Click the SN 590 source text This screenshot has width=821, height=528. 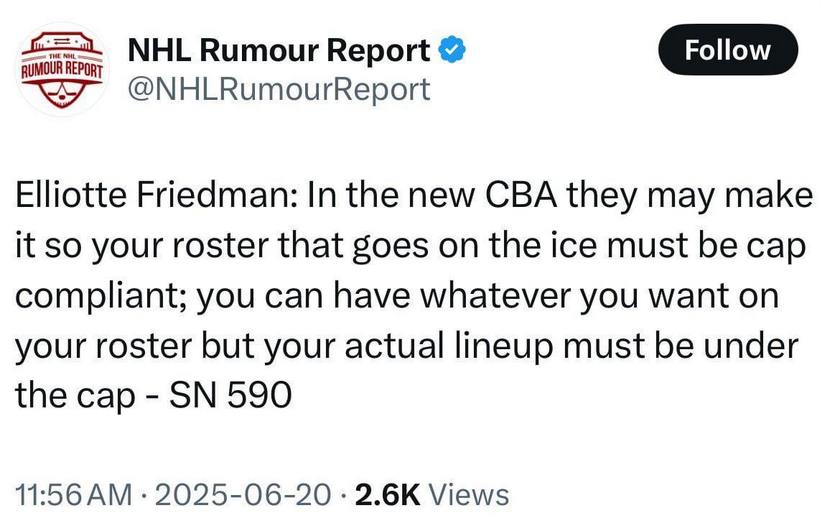230,395
